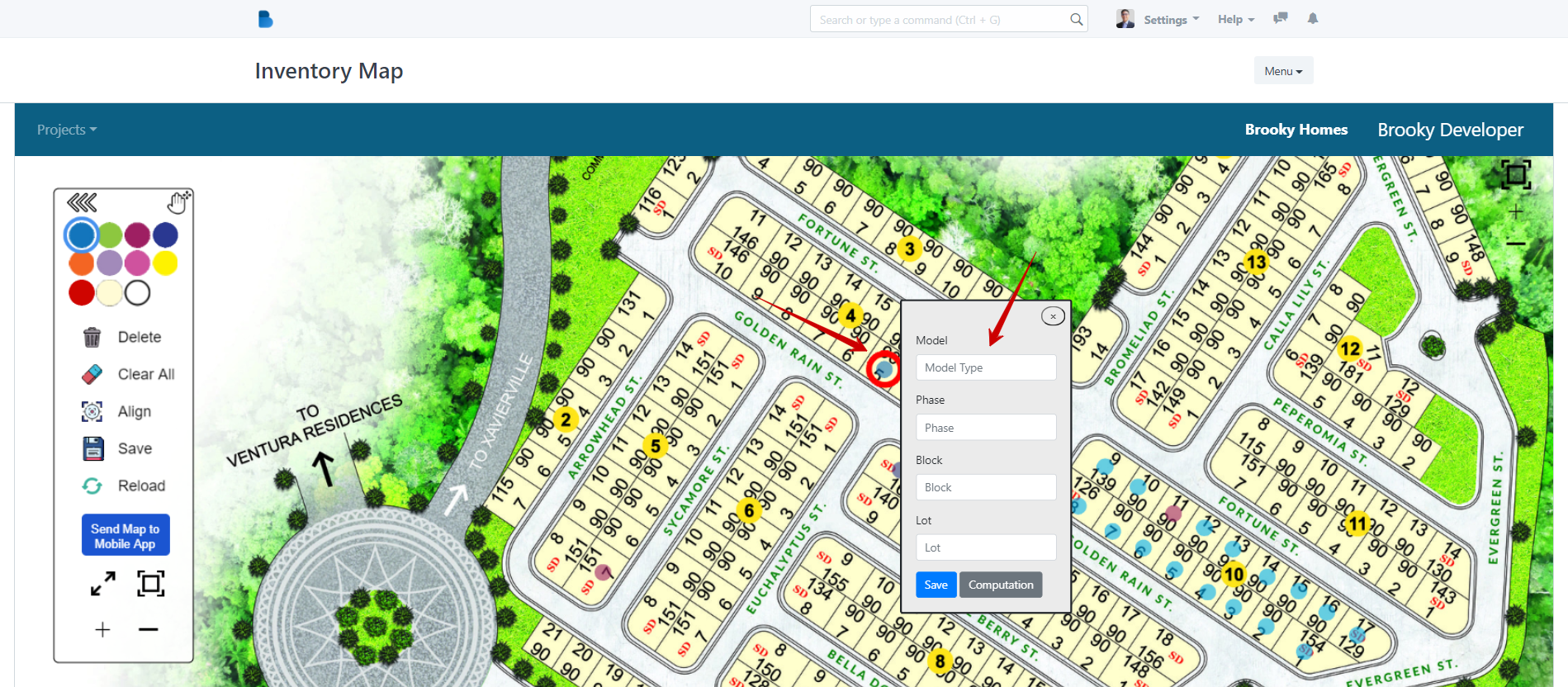This screenshot has height=687, width=1568.
Task: Close the lot details popup
Action: click(x=1052, y=316)
